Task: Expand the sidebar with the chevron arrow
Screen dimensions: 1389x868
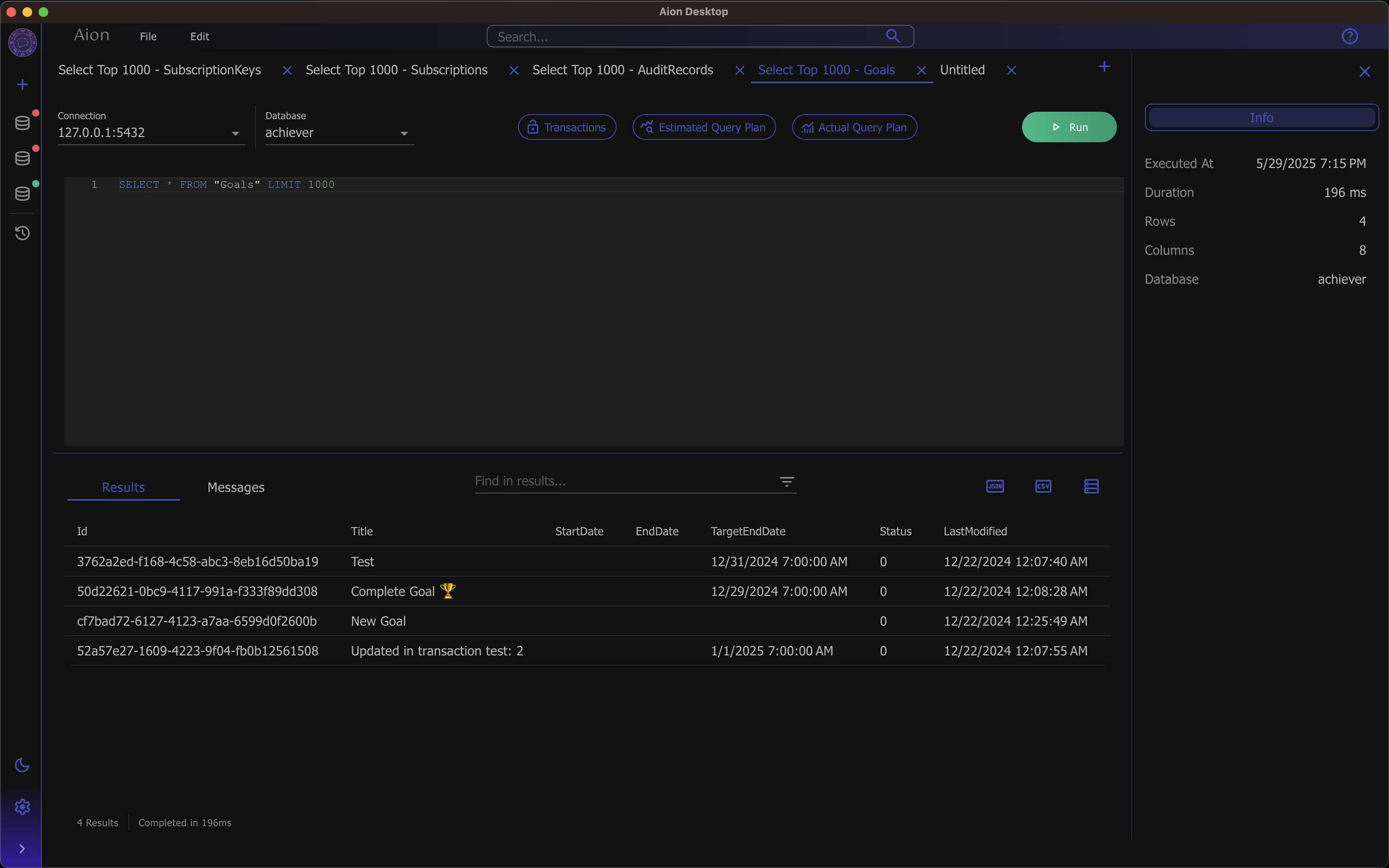Action: point(22,848)
